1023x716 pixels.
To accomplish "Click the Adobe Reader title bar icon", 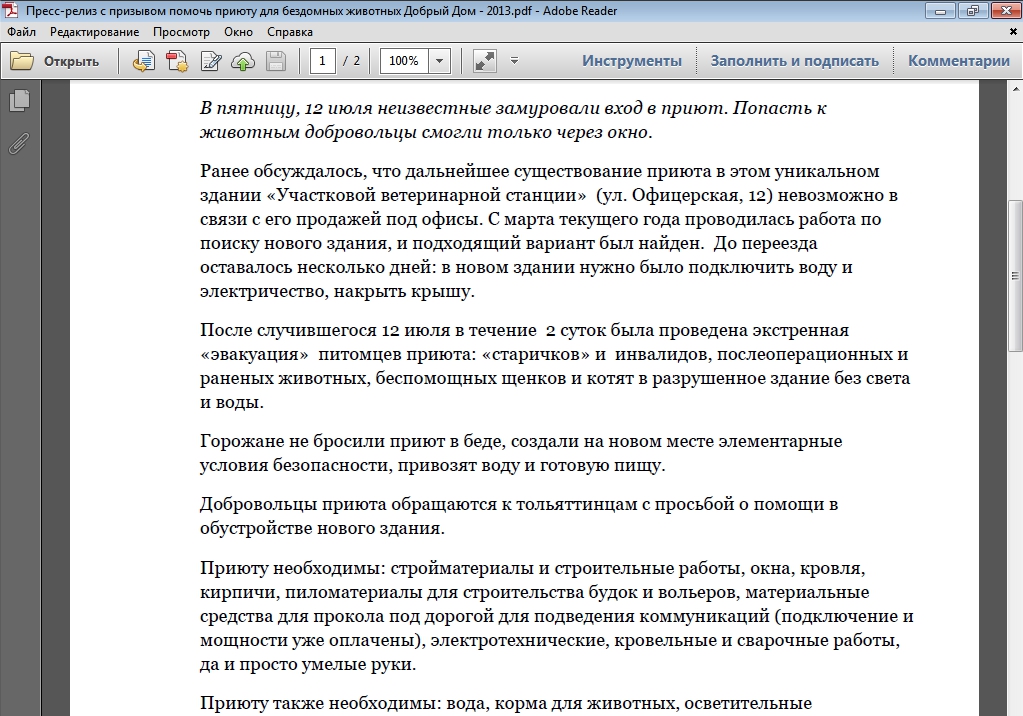I will pyautogui.click(x=10, y=10).
